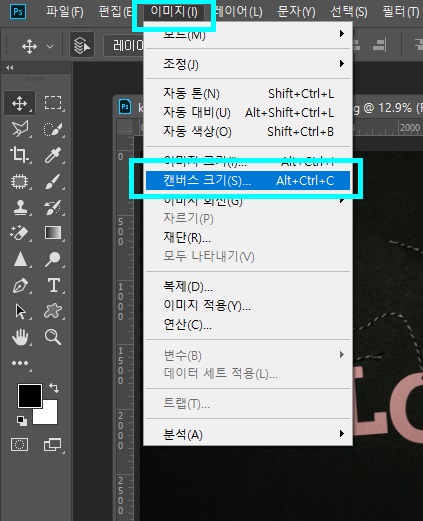Click the black foreground color swatch

click(x=30, y=396)
